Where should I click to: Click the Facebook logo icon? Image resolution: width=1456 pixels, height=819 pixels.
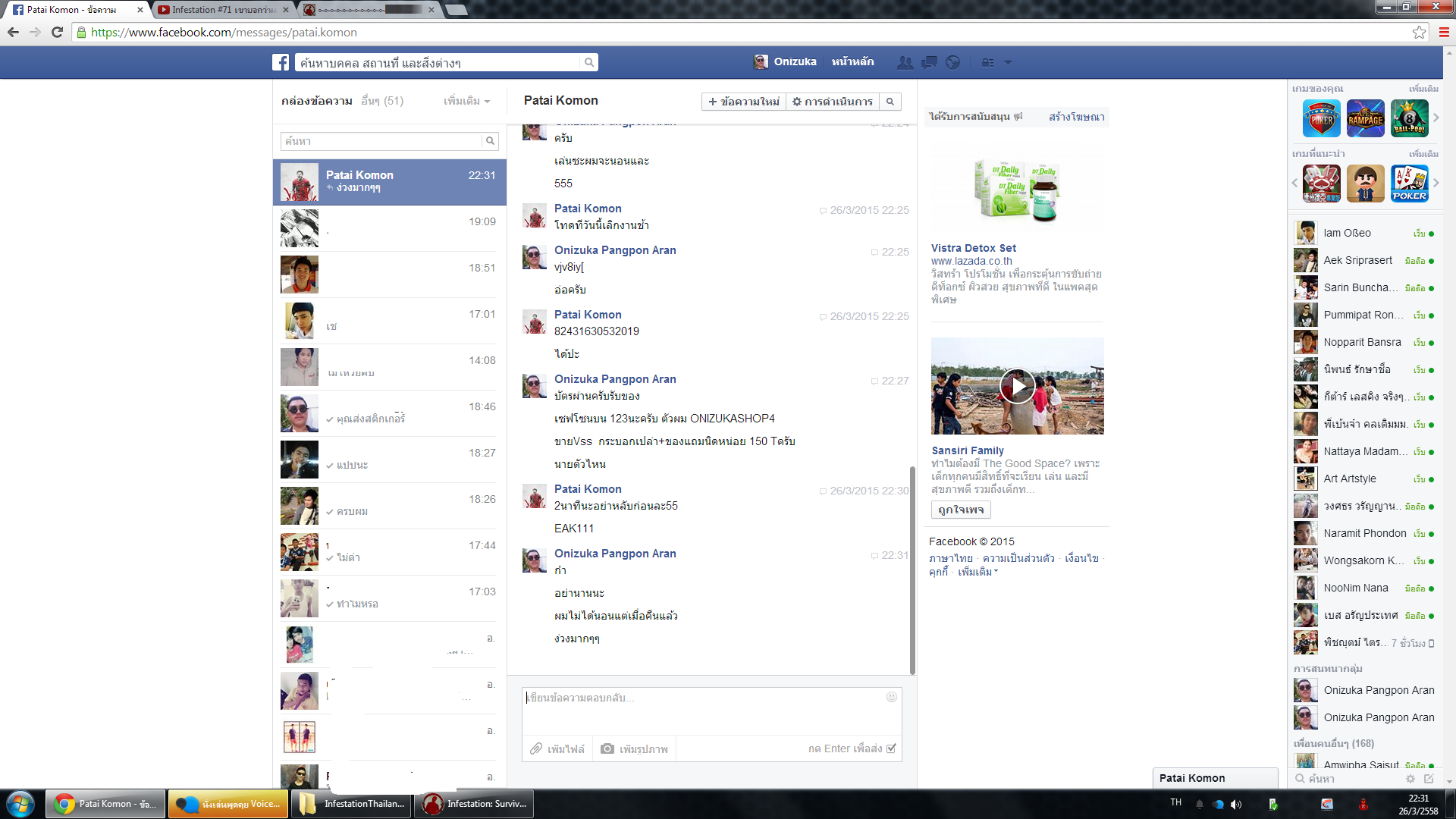tap(281, 62)
